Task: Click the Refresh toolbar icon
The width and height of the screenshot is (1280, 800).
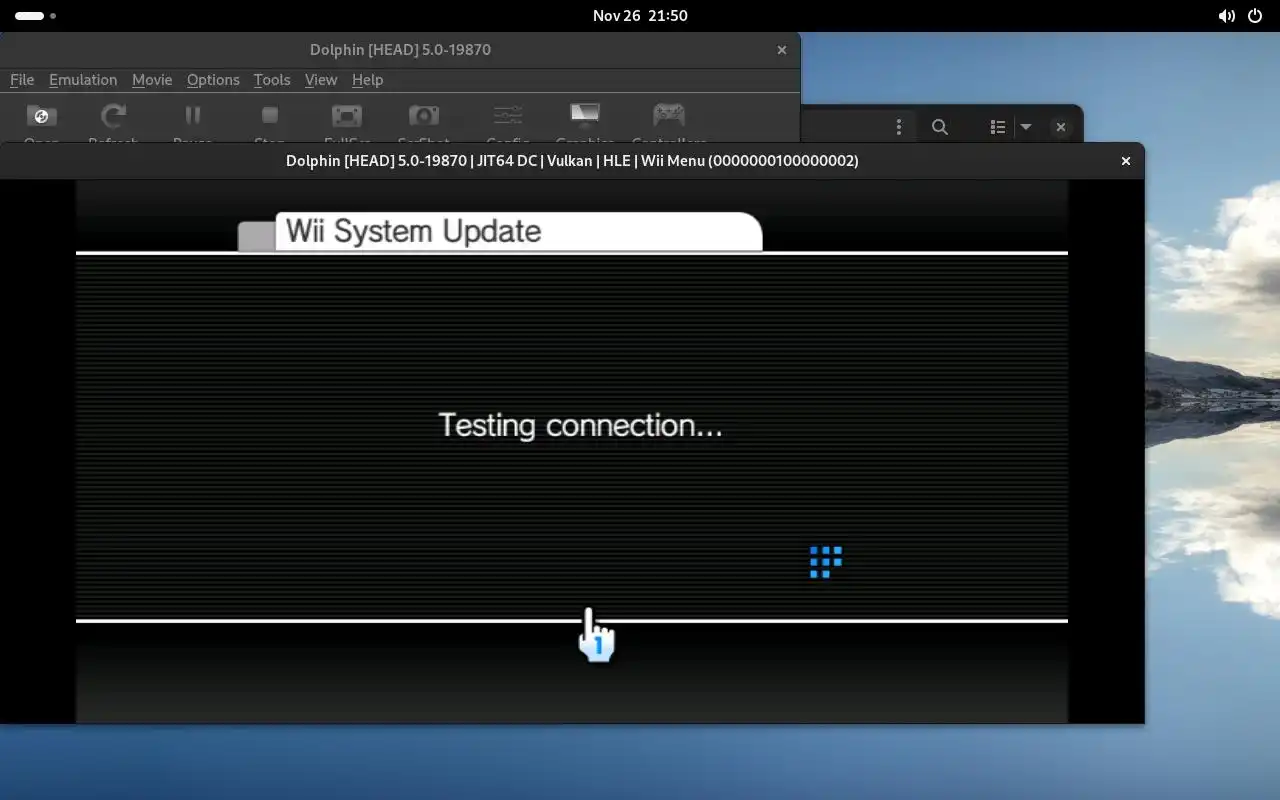Action: (114, 116)
